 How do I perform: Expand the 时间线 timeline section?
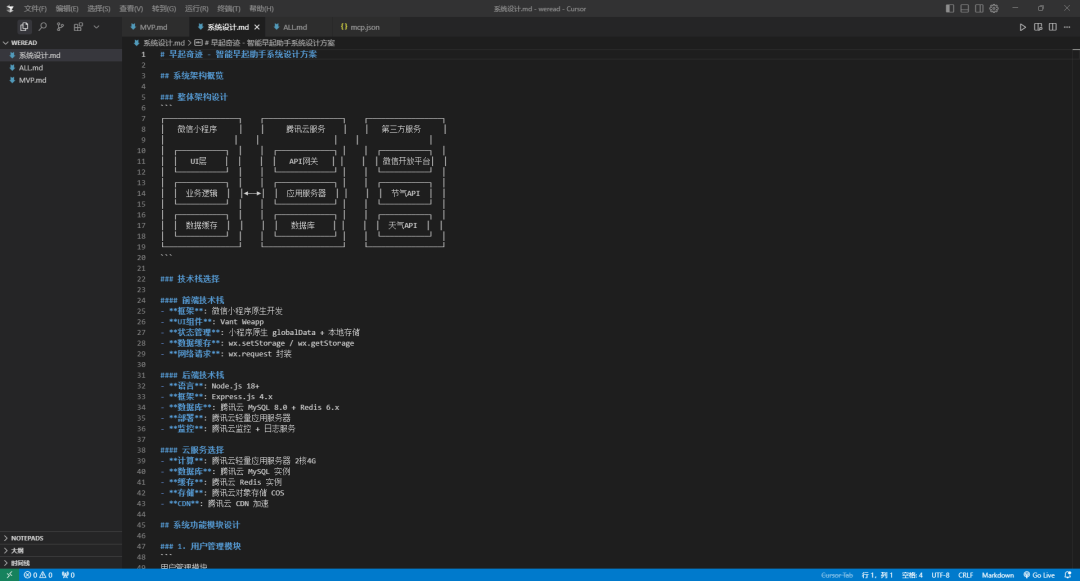click(x=61, y=563)
